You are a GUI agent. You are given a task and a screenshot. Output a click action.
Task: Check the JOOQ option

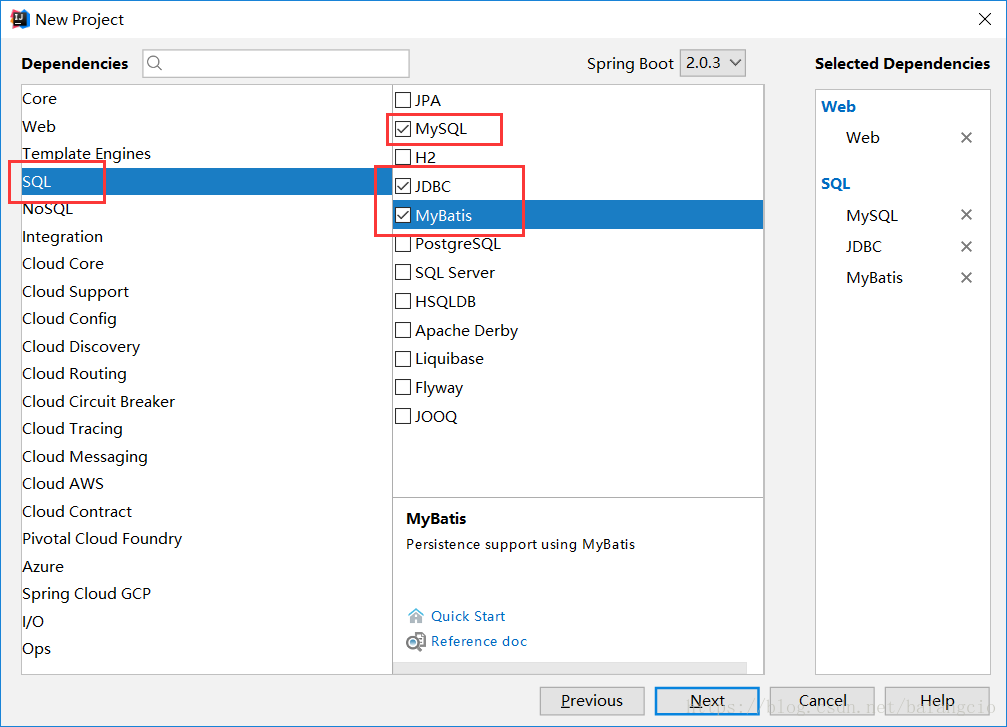pyautogui.click(x=403, y=416)
